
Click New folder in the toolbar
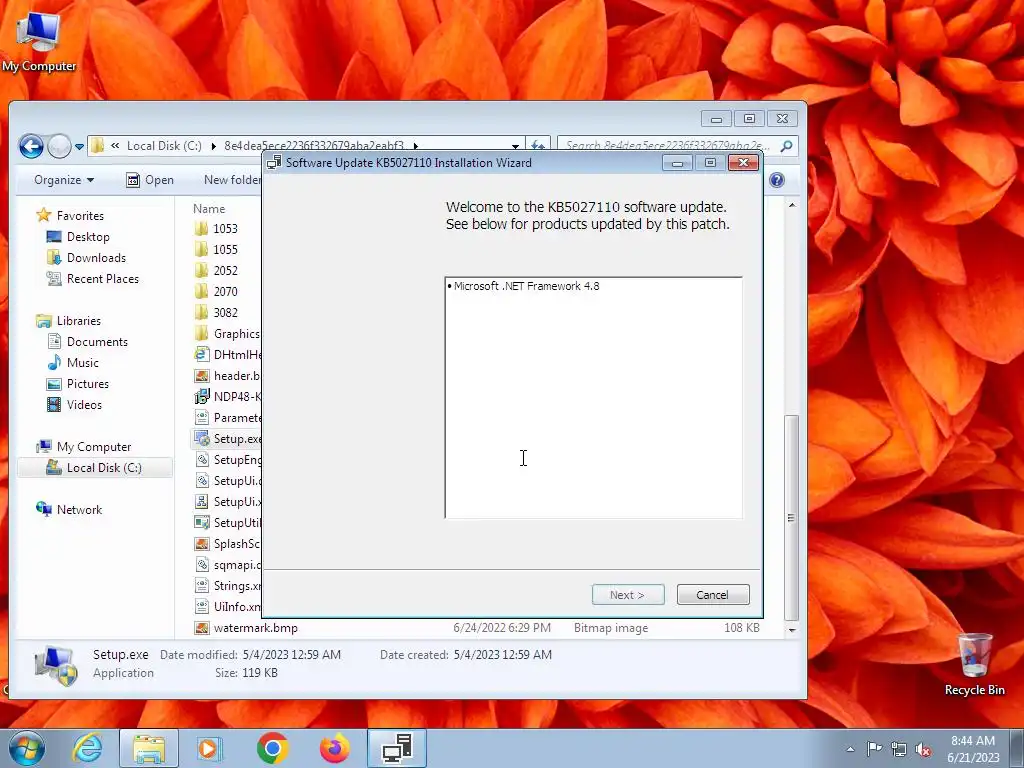coord(232,180)
